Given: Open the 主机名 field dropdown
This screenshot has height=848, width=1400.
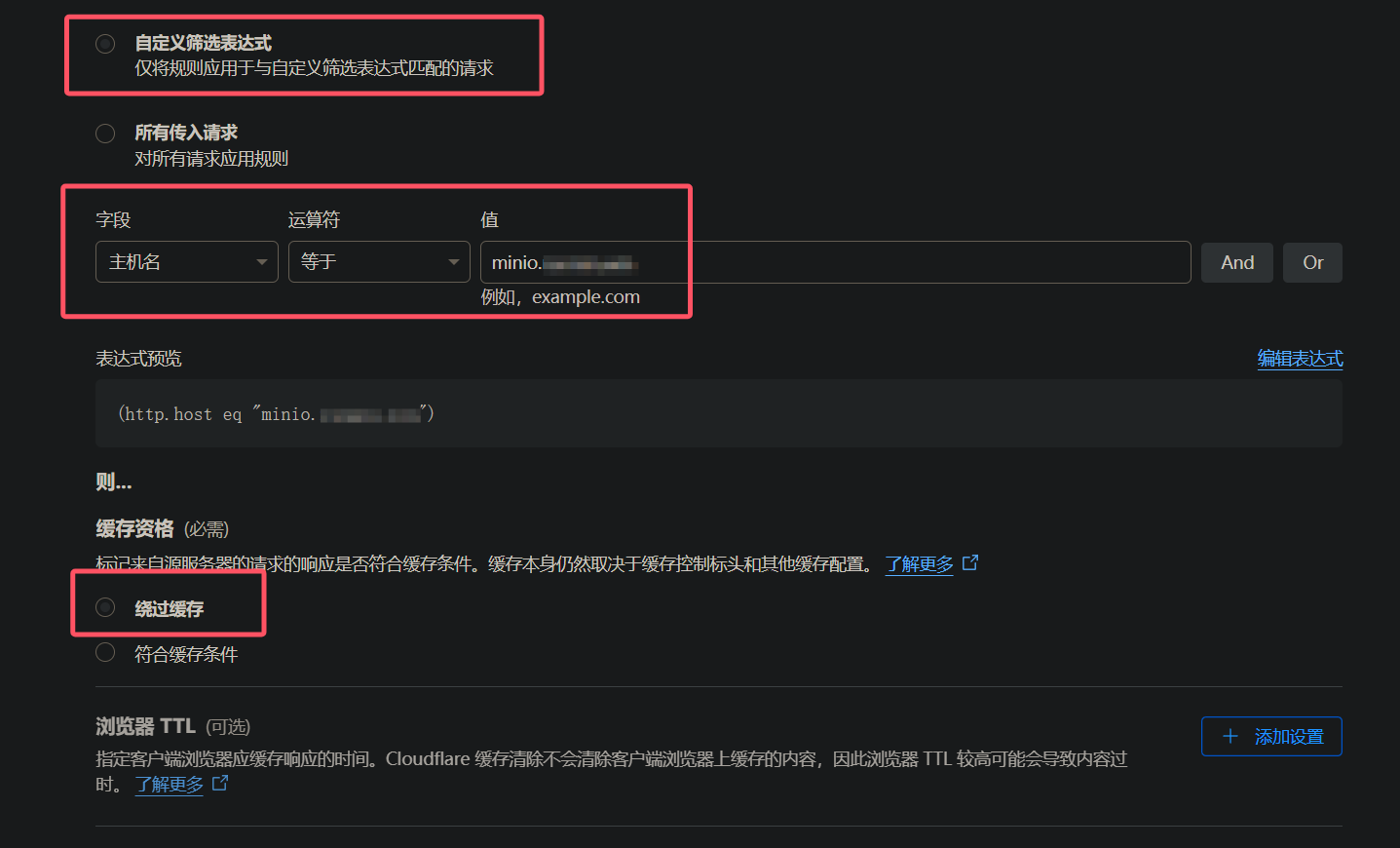Looking at the screenshot, I should tap(175, 262).
